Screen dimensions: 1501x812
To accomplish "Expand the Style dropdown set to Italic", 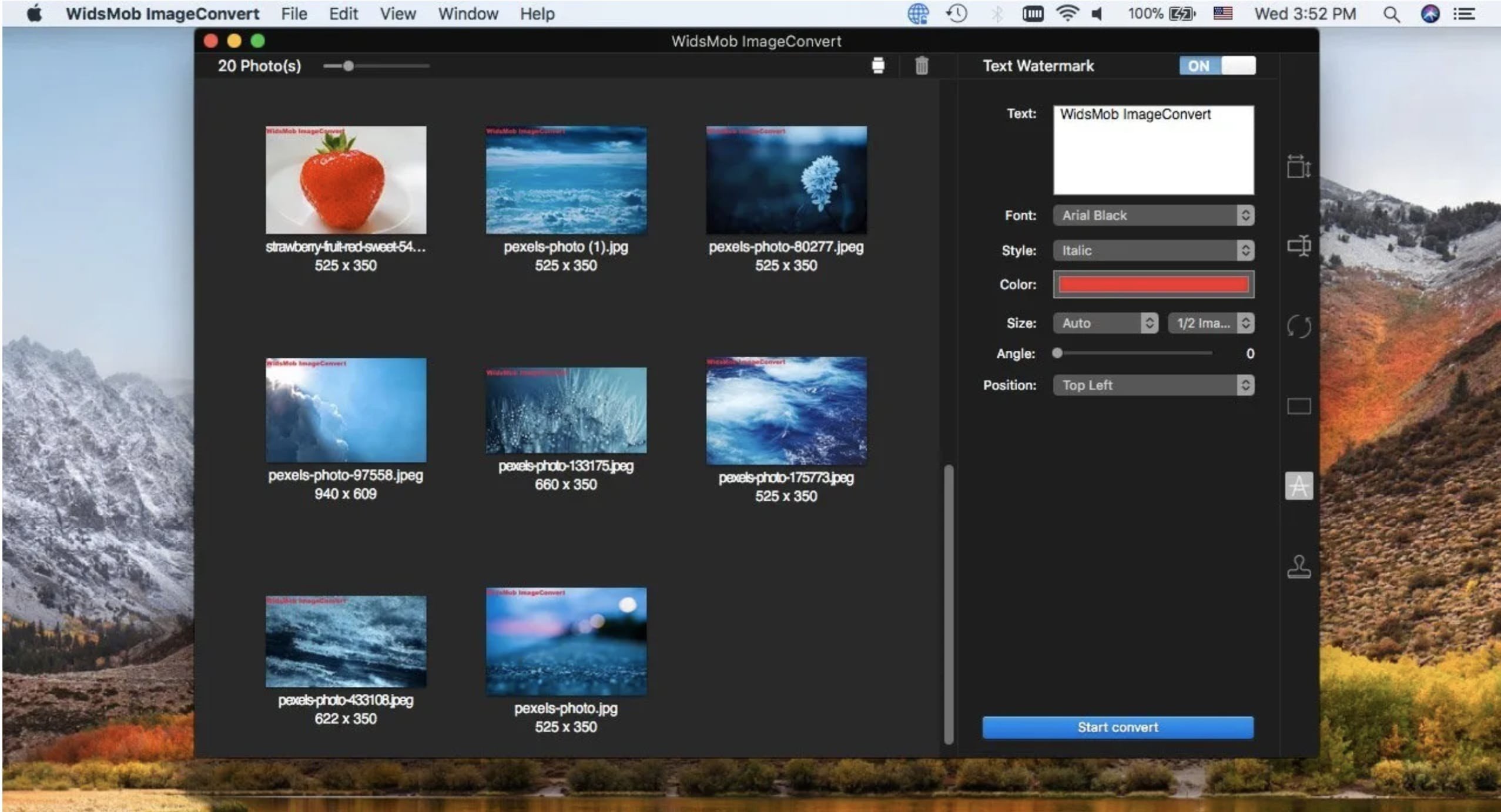I will pyautogui.click(x=1152, y=251).
